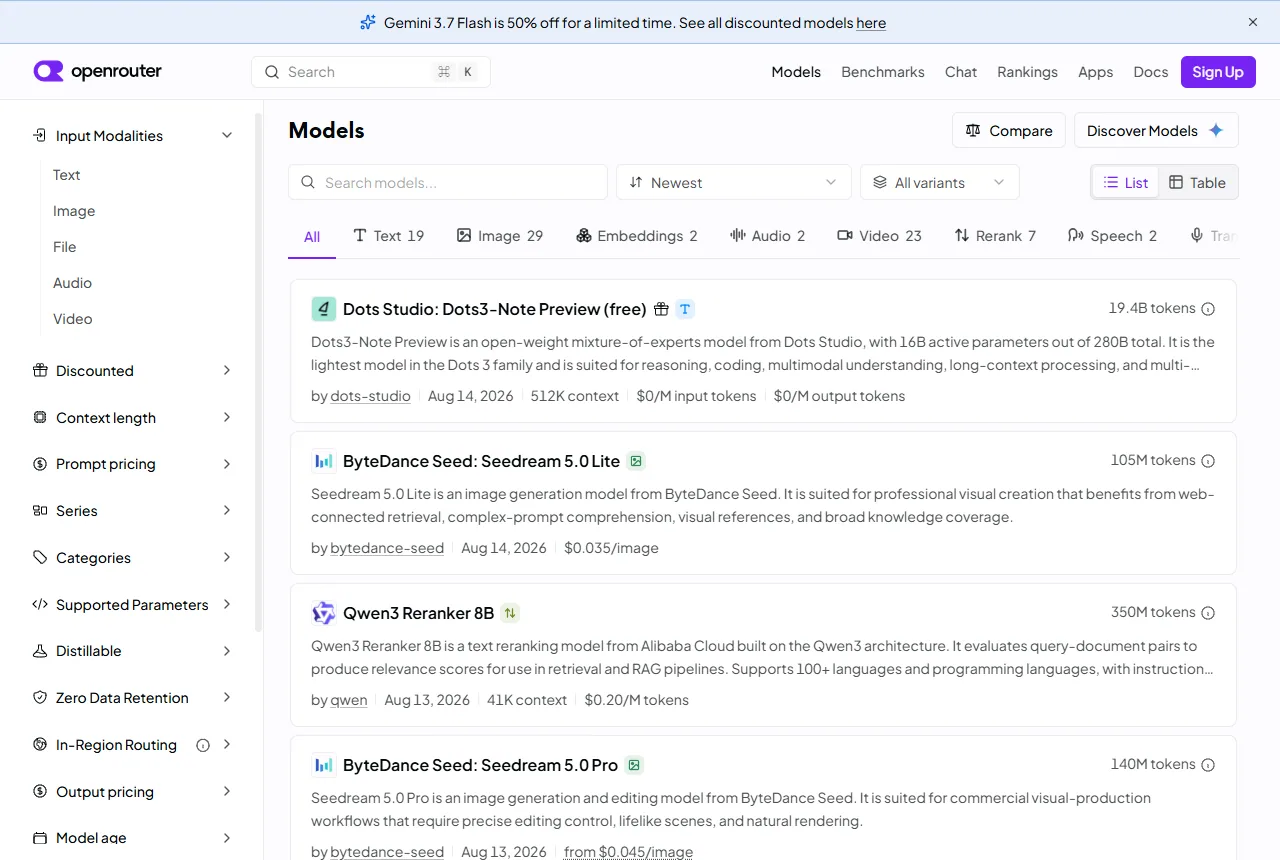The width and height of the screenshot is (1280, 860).
Task: Click the gift icon on Dots3-Note
Action: (x=661, y=309)
